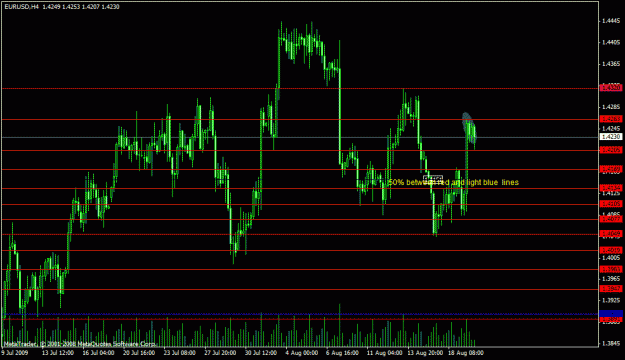Select the grey-blue ellipse highlighting latest candles
Image resolution: width=625 pixels, height=360 pixels.
pos(469,128)
